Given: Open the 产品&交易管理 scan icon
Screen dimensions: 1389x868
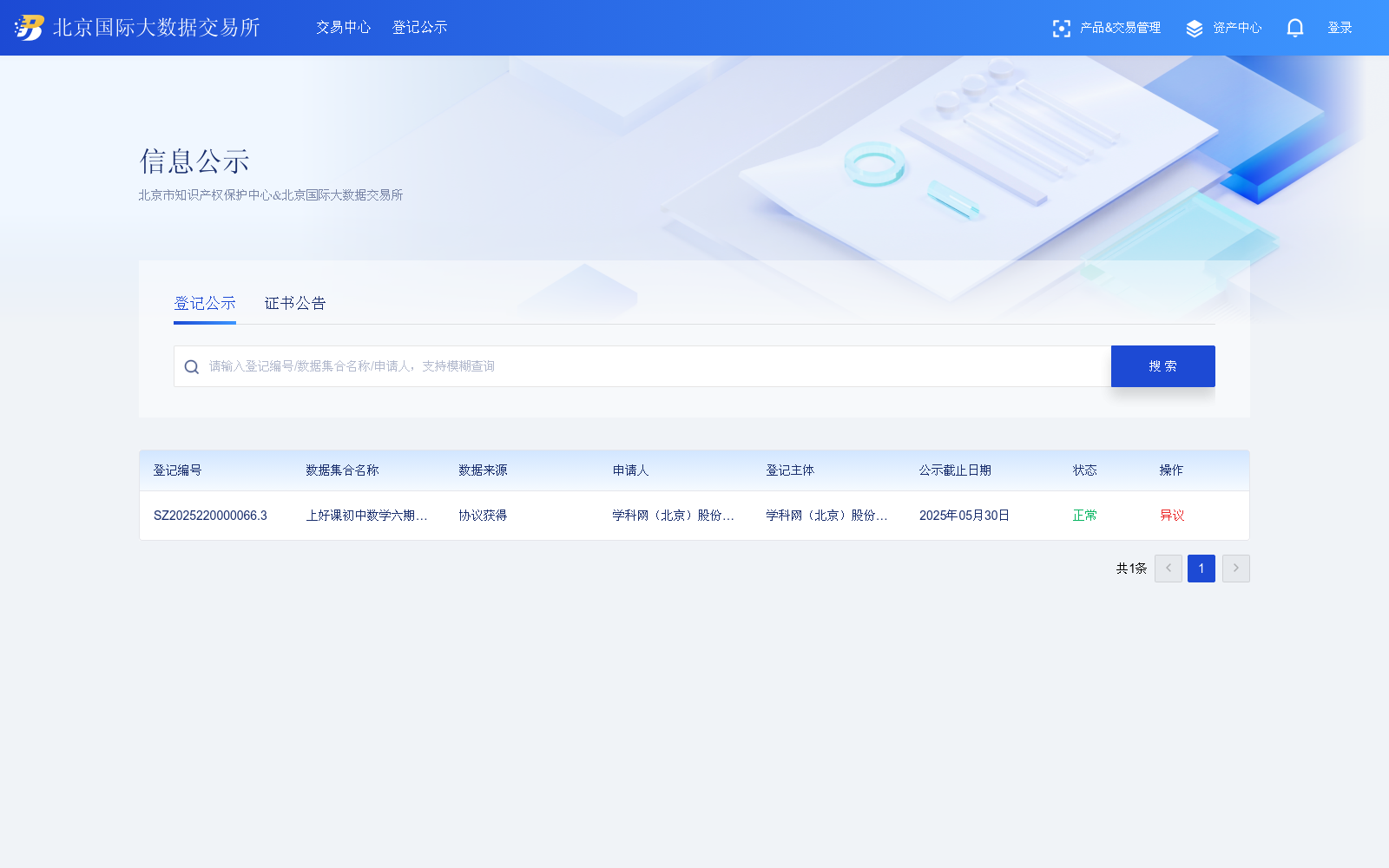Looking at the screenshot, I should 1061,29.
